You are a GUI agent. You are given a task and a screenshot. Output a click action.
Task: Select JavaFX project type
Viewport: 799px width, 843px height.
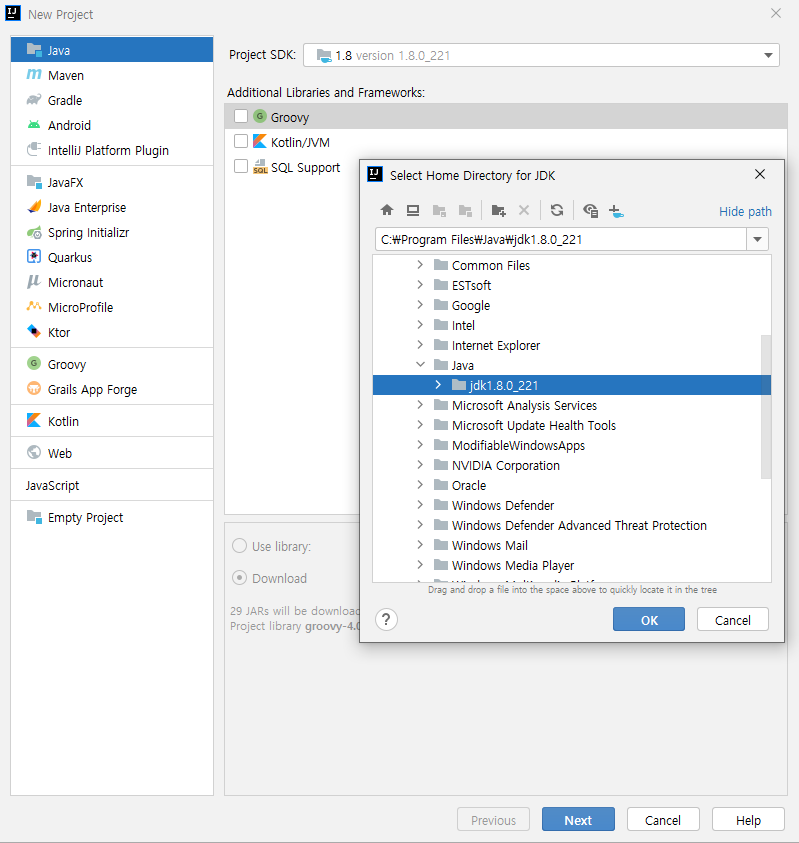[x=112, y=182]
